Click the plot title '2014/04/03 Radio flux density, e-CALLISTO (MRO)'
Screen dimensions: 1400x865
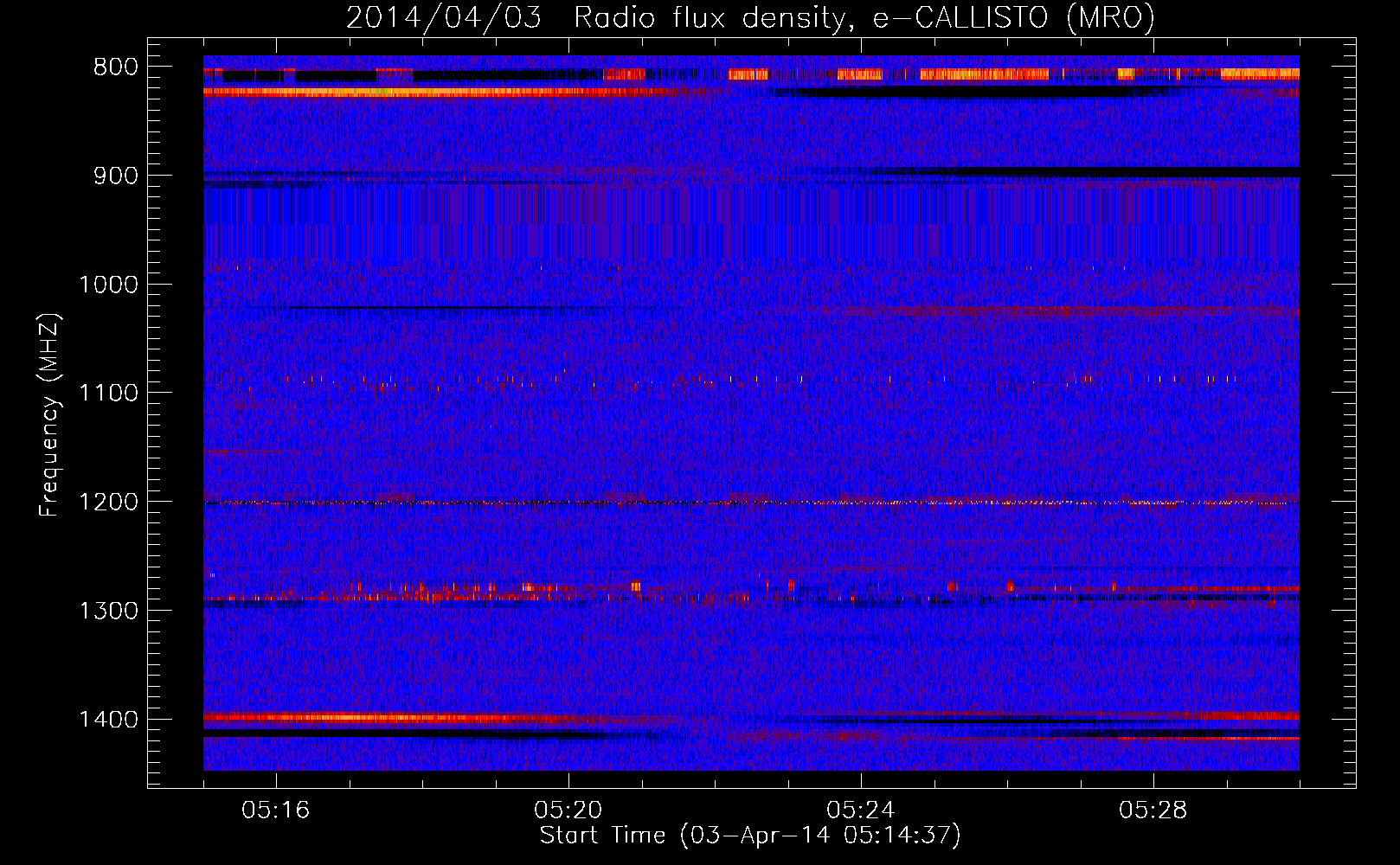[x=750, y=17]
